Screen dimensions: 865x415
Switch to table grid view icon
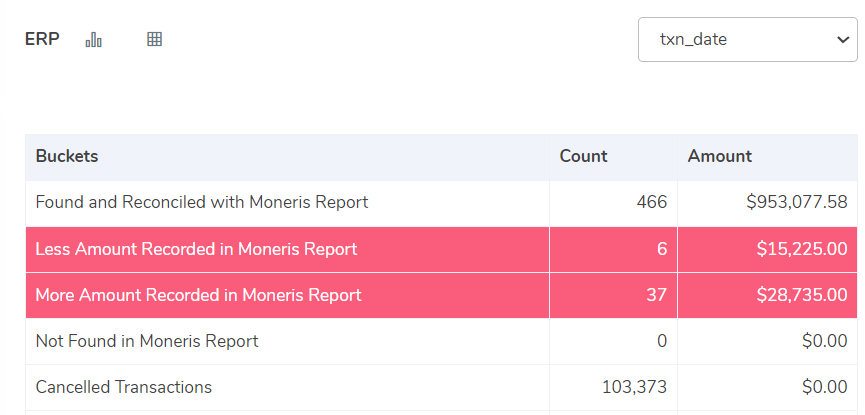[x=154, y=39]
